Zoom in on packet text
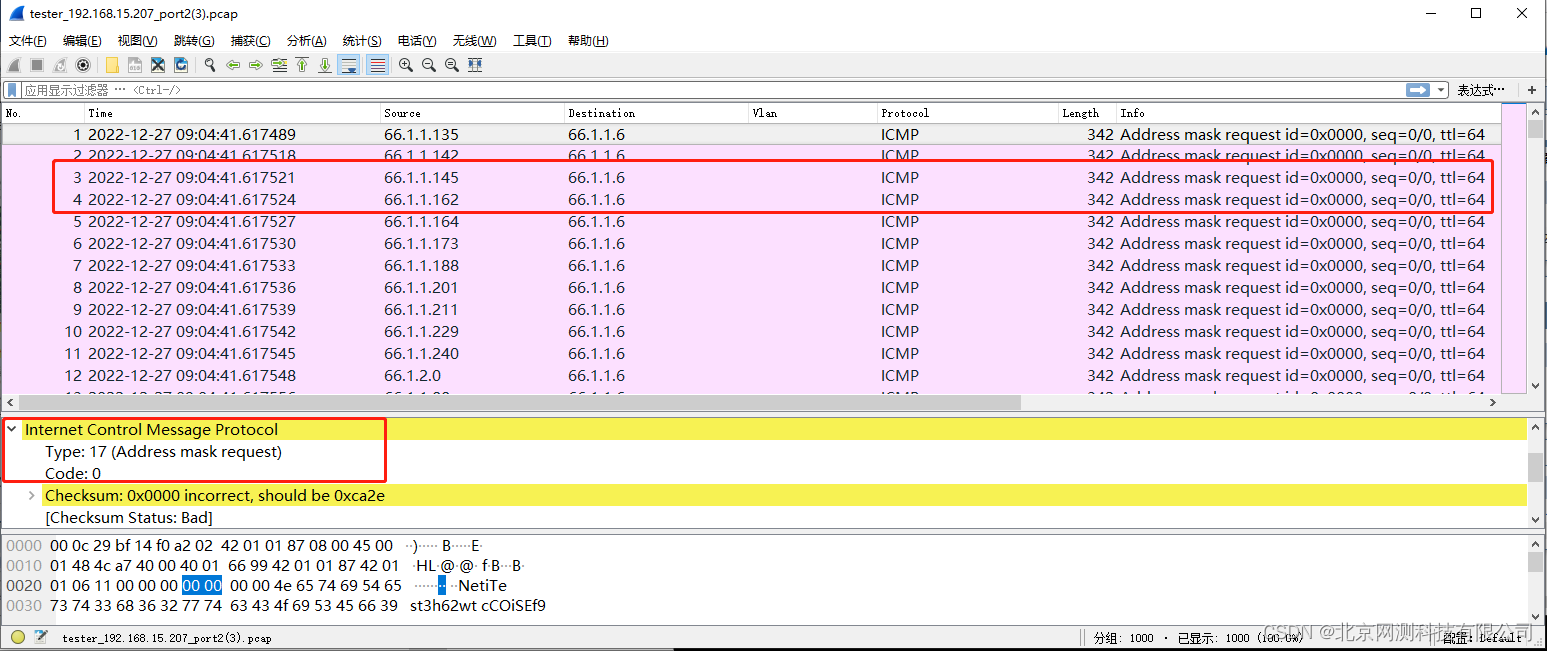This screenshot has width=1547, height=651. tap(406, 65)
